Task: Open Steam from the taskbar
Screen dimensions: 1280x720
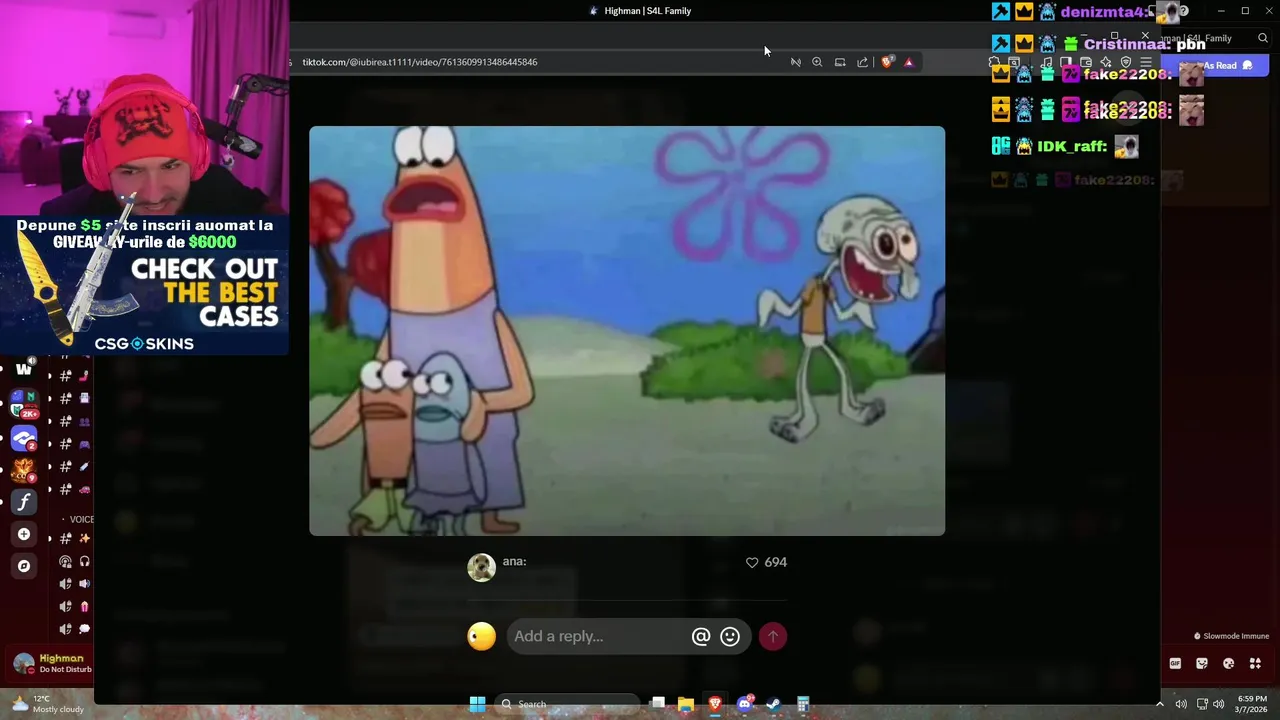Action: pos(773,704)
